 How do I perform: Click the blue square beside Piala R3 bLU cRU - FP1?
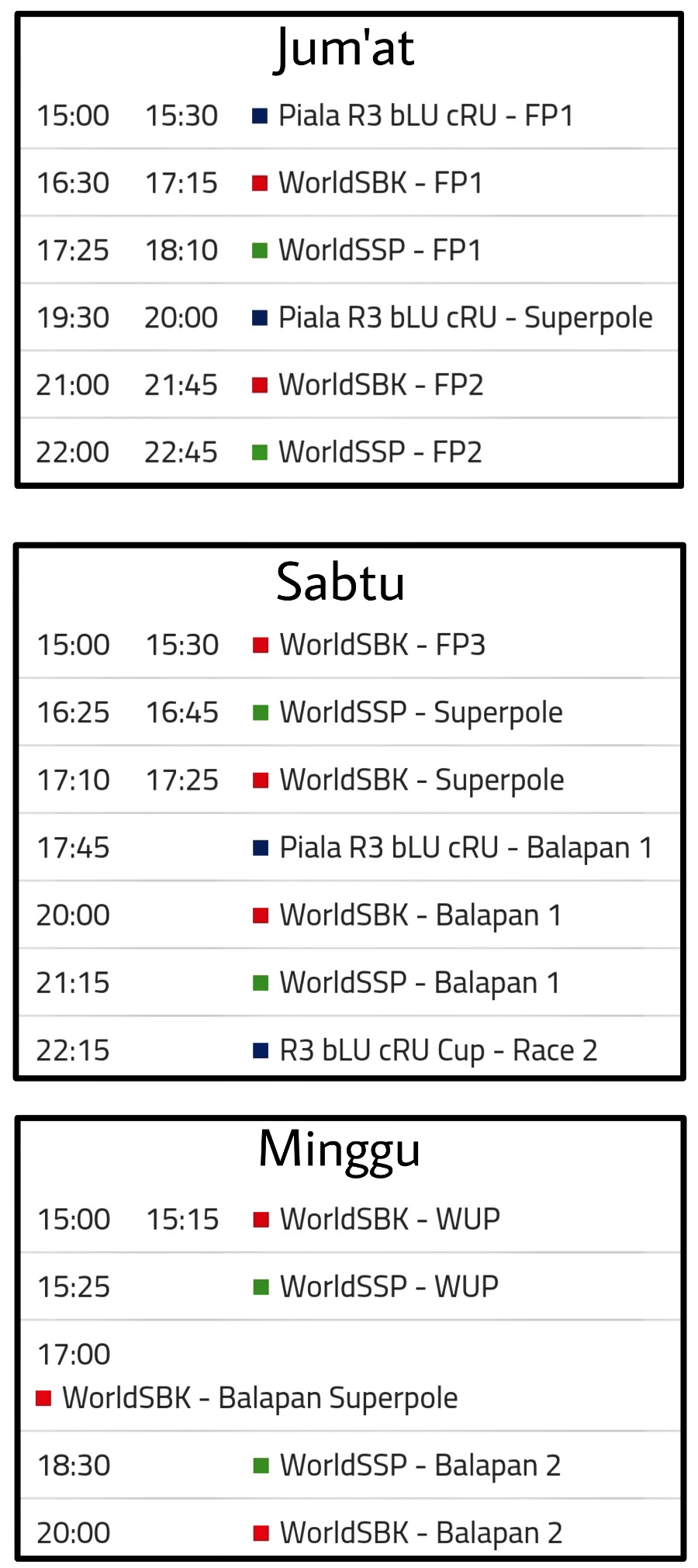pyautogui.click(x=260, y=116)
